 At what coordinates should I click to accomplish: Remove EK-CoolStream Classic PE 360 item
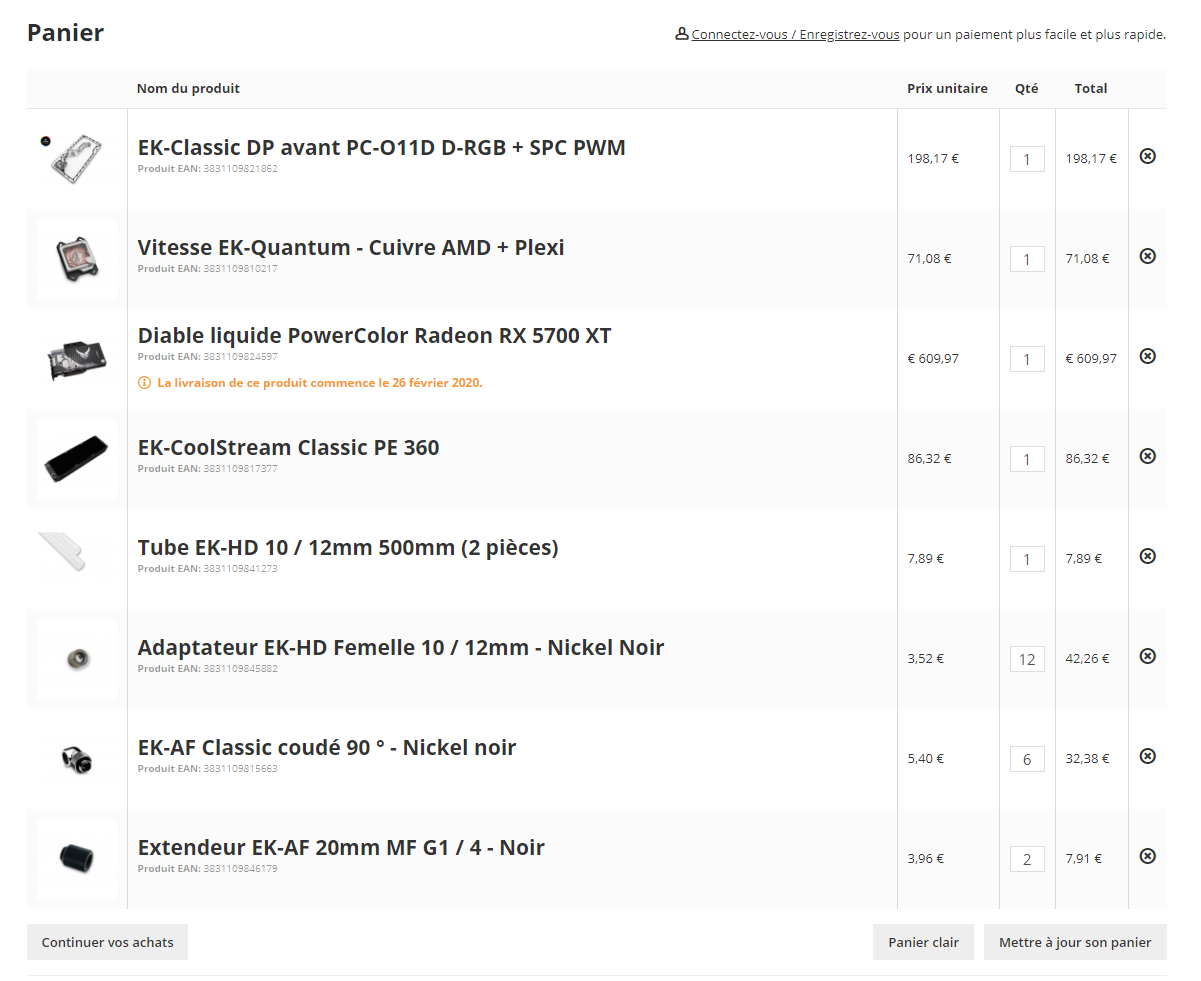[x=1148, y=456]
